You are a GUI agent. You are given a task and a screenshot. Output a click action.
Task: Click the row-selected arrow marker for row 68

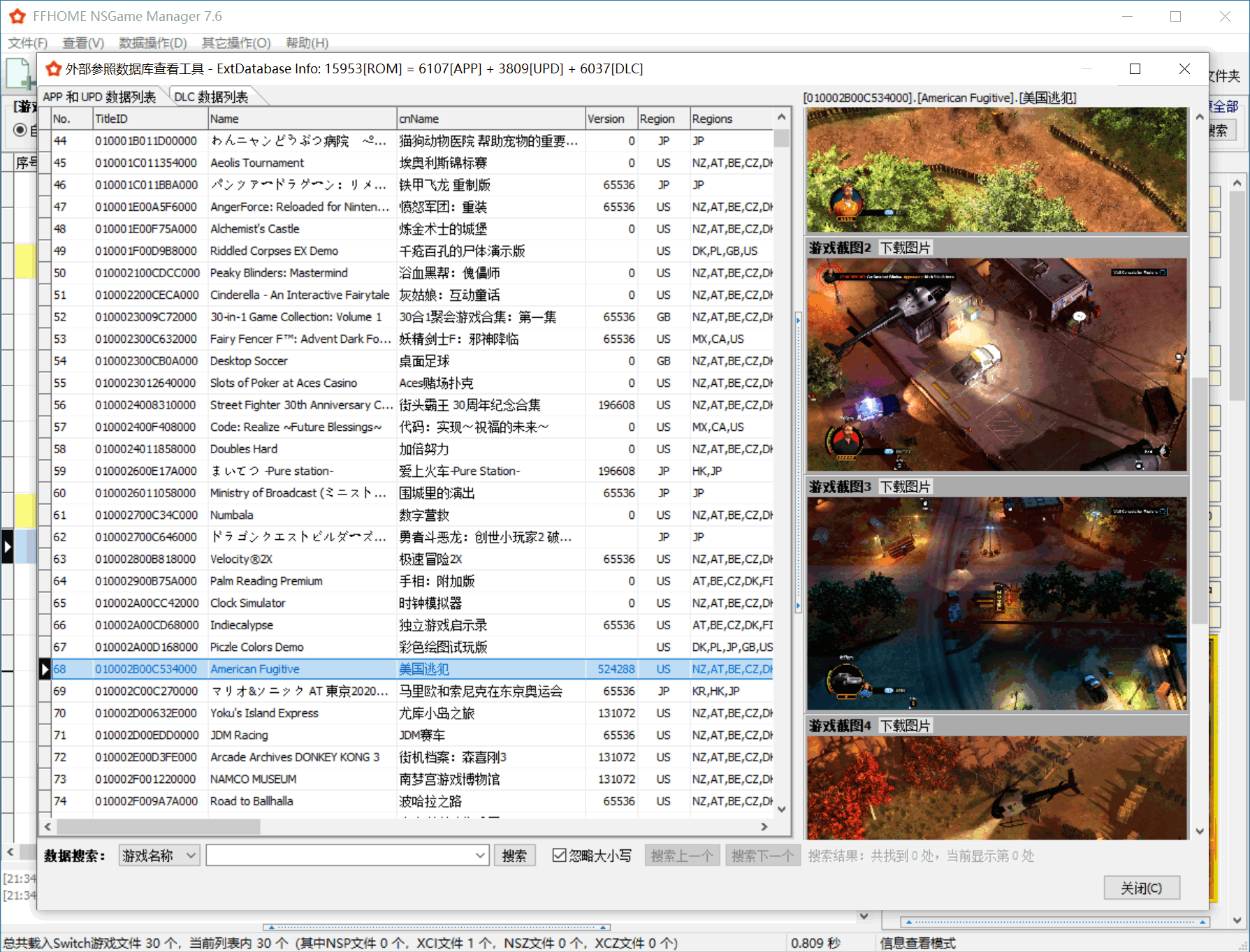point(45,669)
